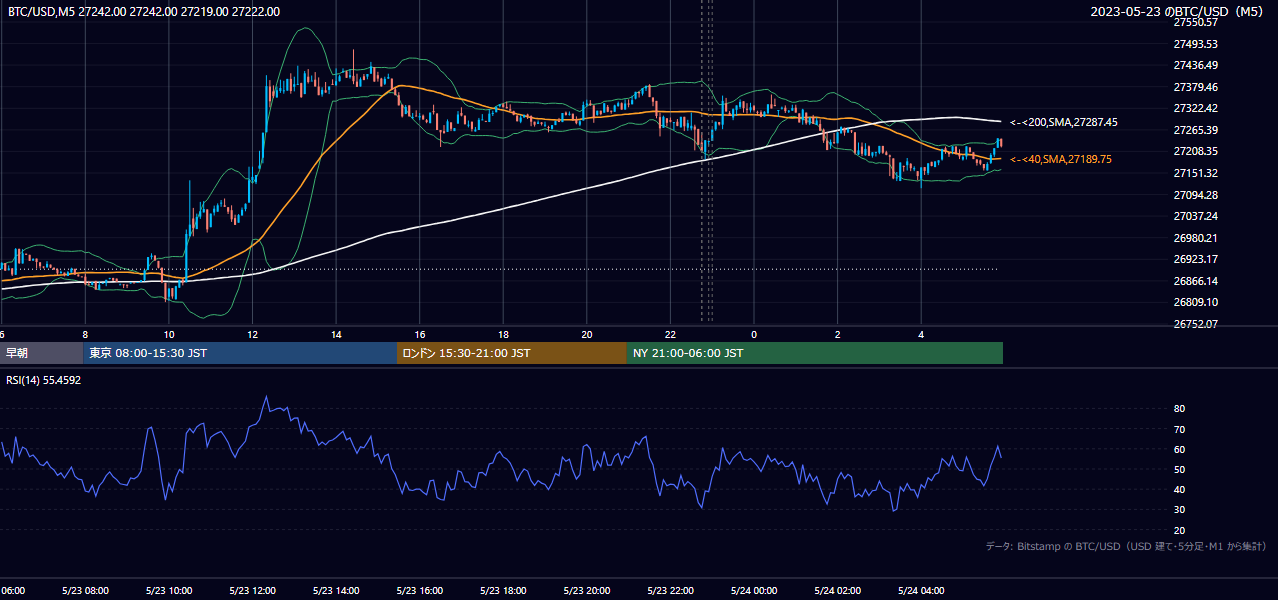Image resolution: width=1278 pixels, height=600 pixels.
Task: Select the 40 SMA label reading 27189.75
Action: (x=1060, y=159)
